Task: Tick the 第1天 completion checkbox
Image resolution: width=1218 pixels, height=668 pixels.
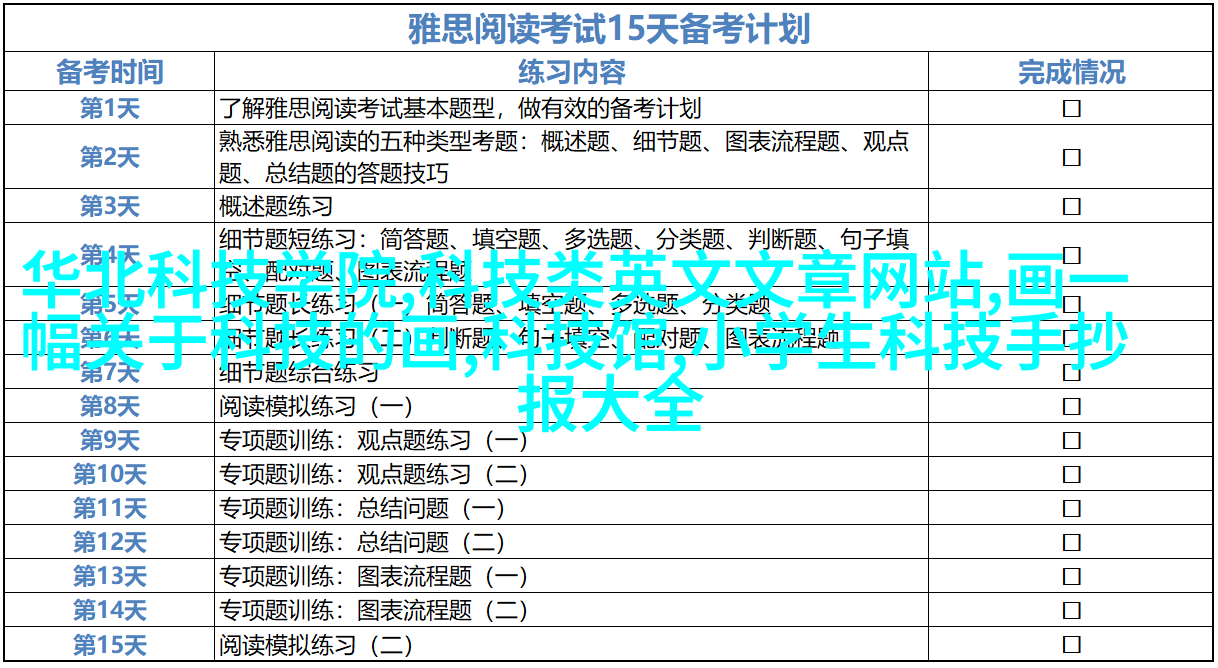Action: 1071,108
